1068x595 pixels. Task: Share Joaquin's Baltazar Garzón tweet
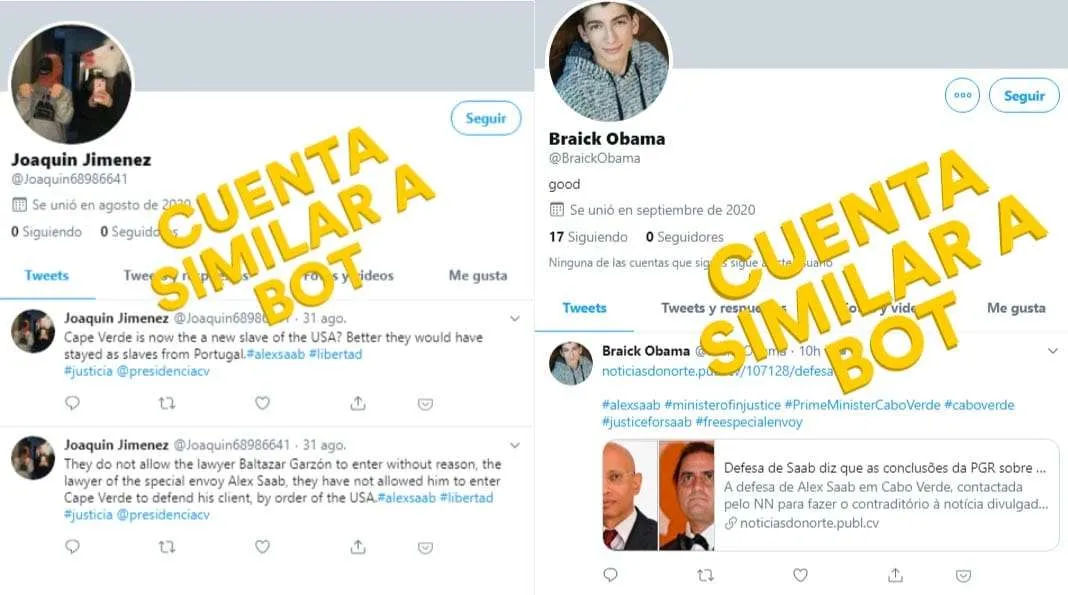pyautogui.click(x=358, y=547)
